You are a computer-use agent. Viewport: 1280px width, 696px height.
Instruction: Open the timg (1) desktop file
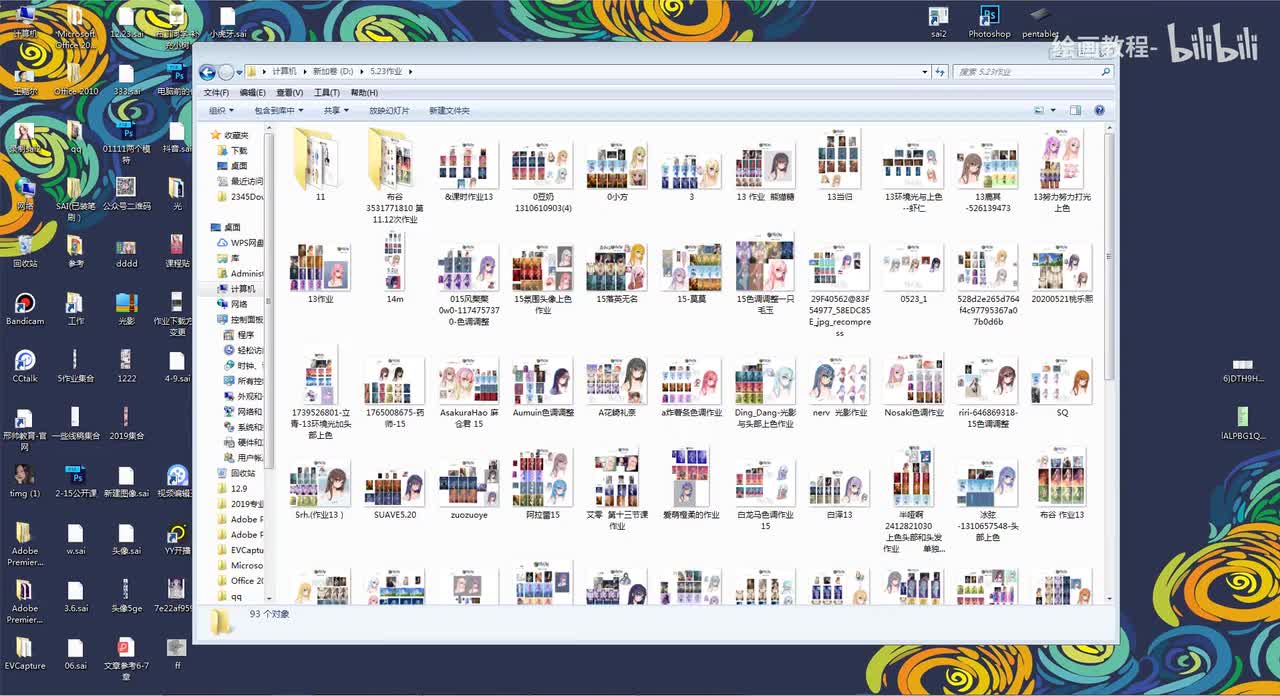coord(25,481)
